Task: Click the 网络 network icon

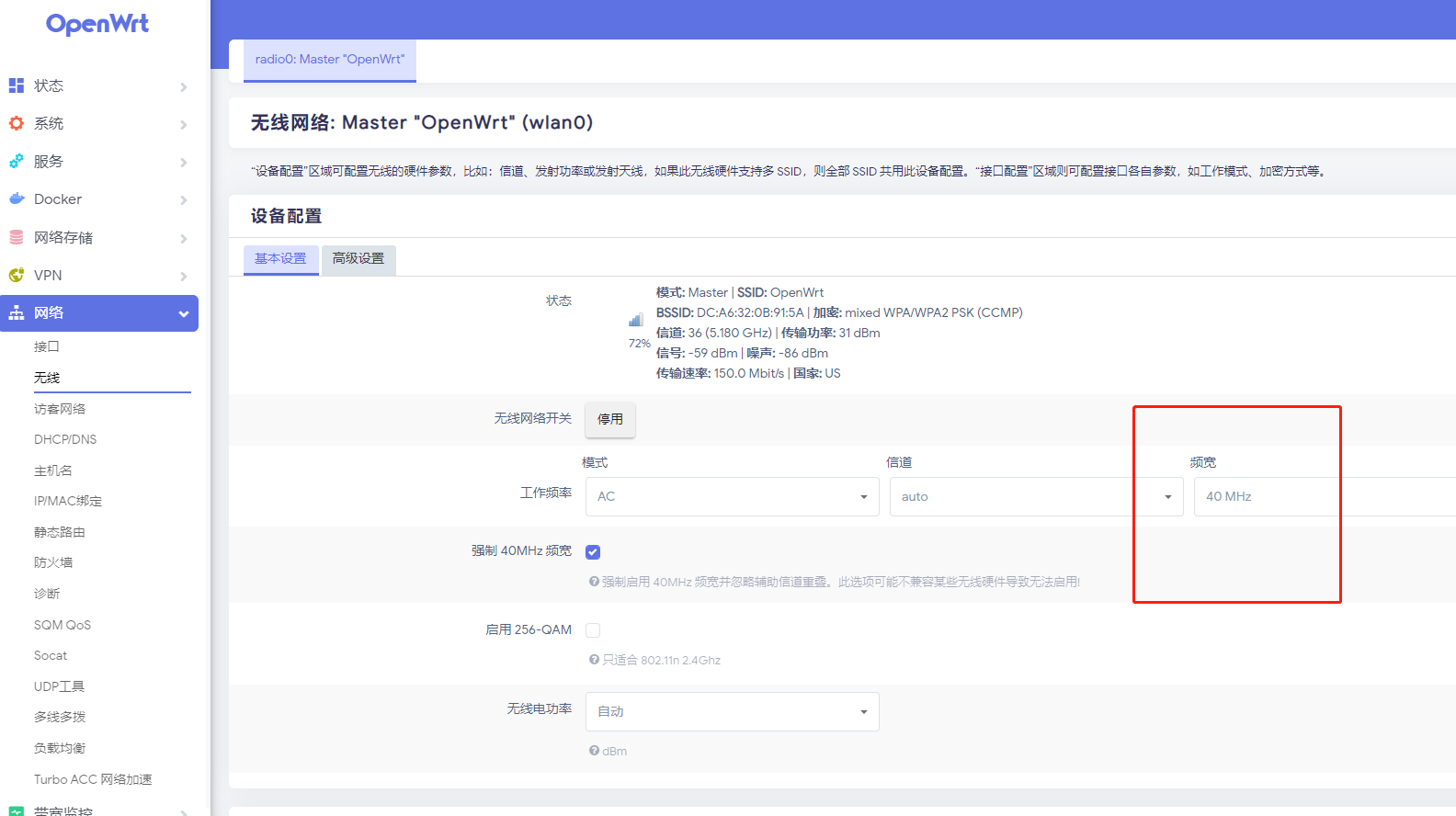Action: pyautogui.click(x=17, y=313)
